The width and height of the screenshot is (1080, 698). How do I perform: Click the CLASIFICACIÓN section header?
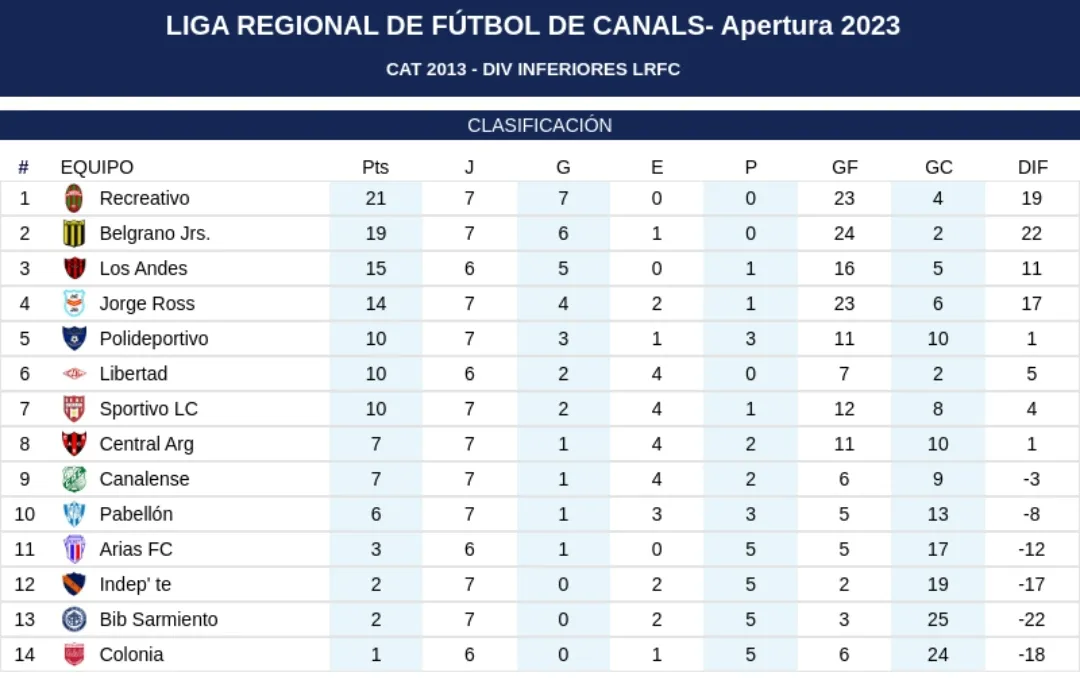540,126
